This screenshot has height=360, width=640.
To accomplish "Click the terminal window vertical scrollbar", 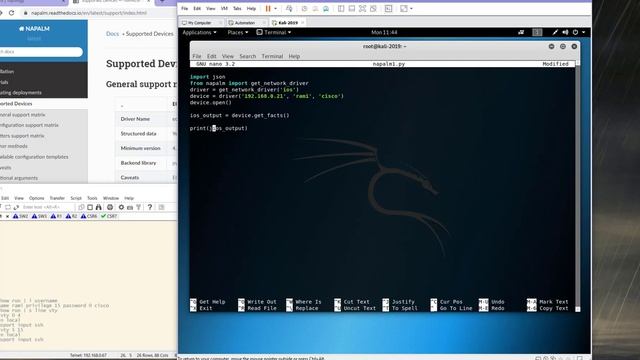I will point(578,186).
